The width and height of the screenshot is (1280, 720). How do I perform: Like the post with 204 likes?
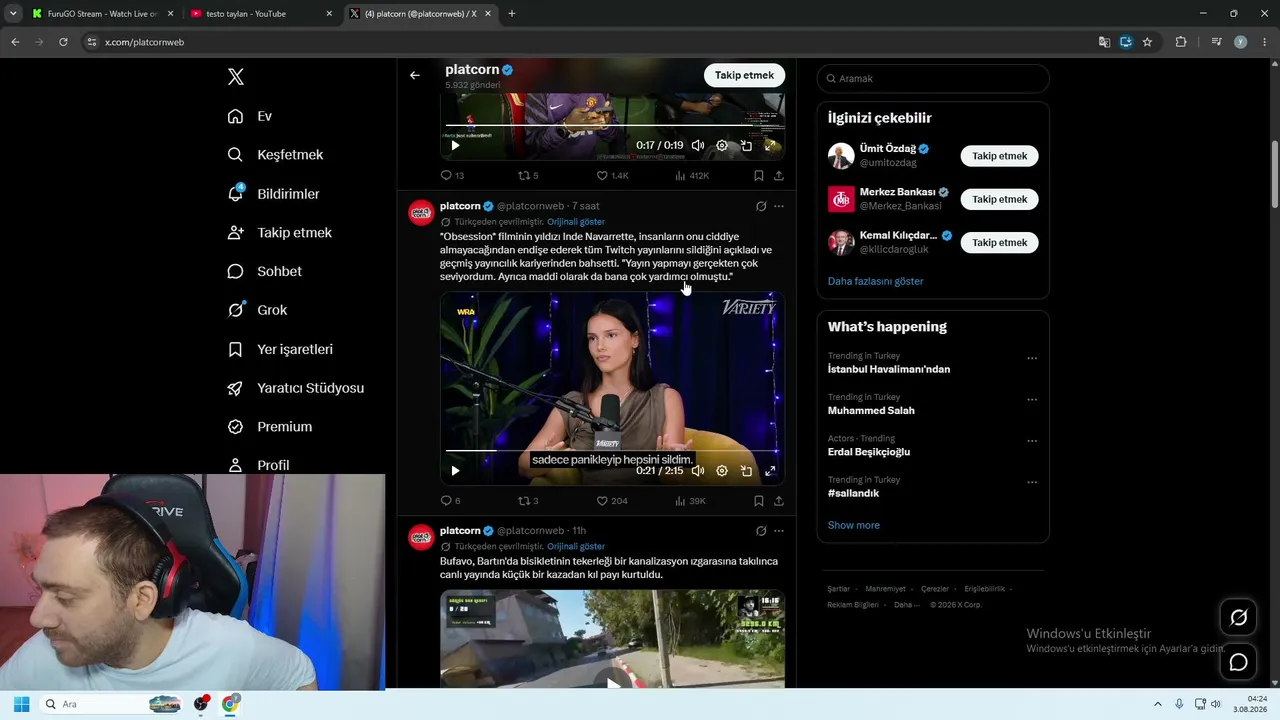612,501
